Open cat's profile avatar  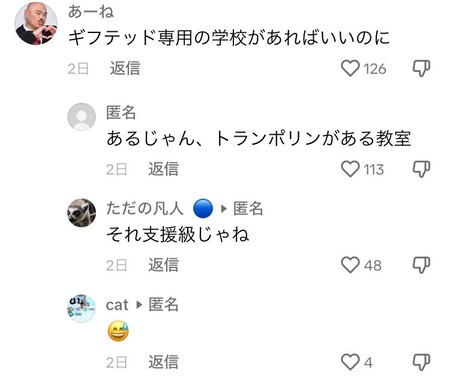[x=82, y=308]
